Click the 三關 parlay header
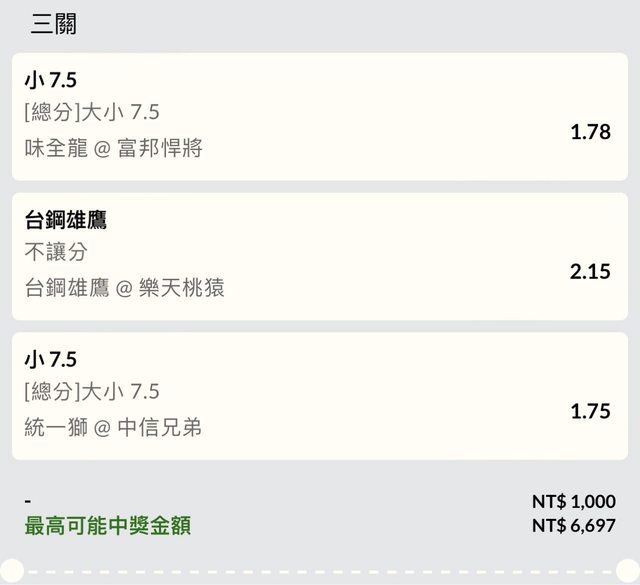 [x=53, y=24]
